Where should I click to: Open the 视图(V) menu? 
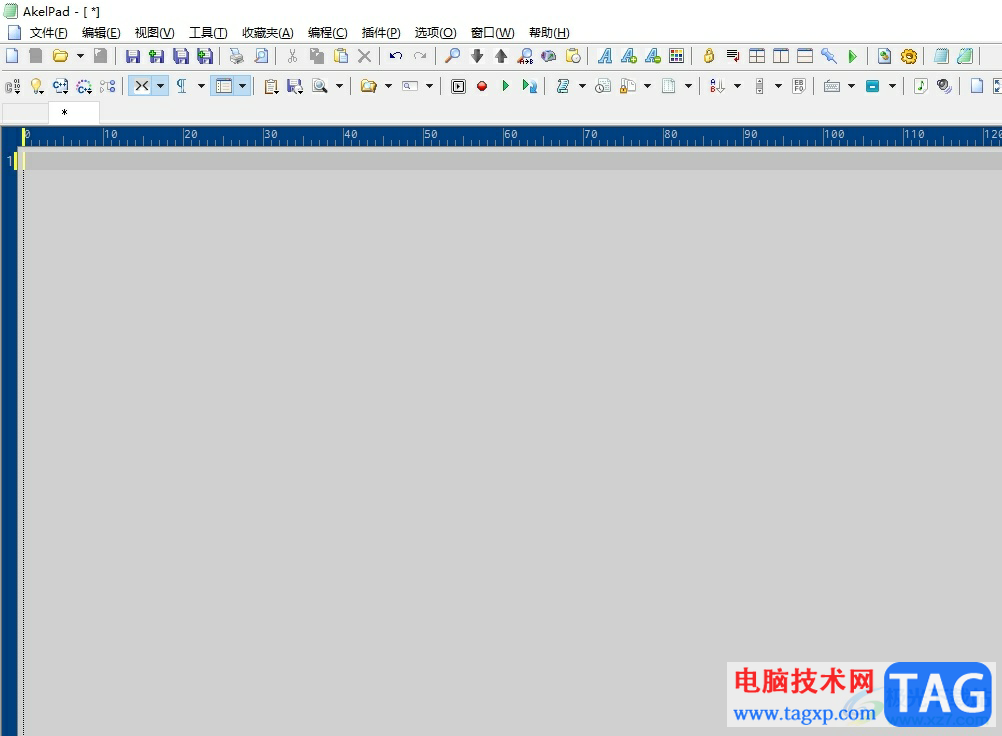(x=154, y=33)
